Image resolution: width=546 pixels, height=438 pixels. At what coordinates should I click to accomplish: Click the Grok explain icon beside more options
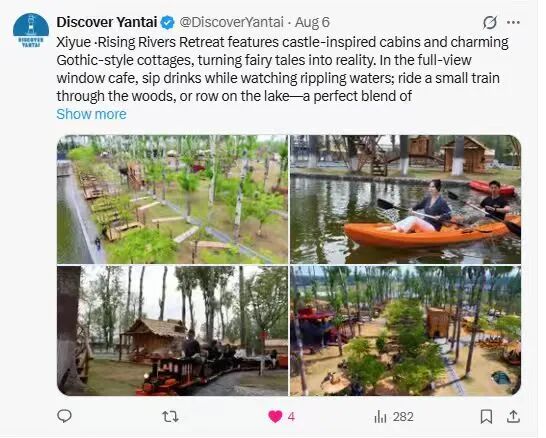click(x=490, y=23)
